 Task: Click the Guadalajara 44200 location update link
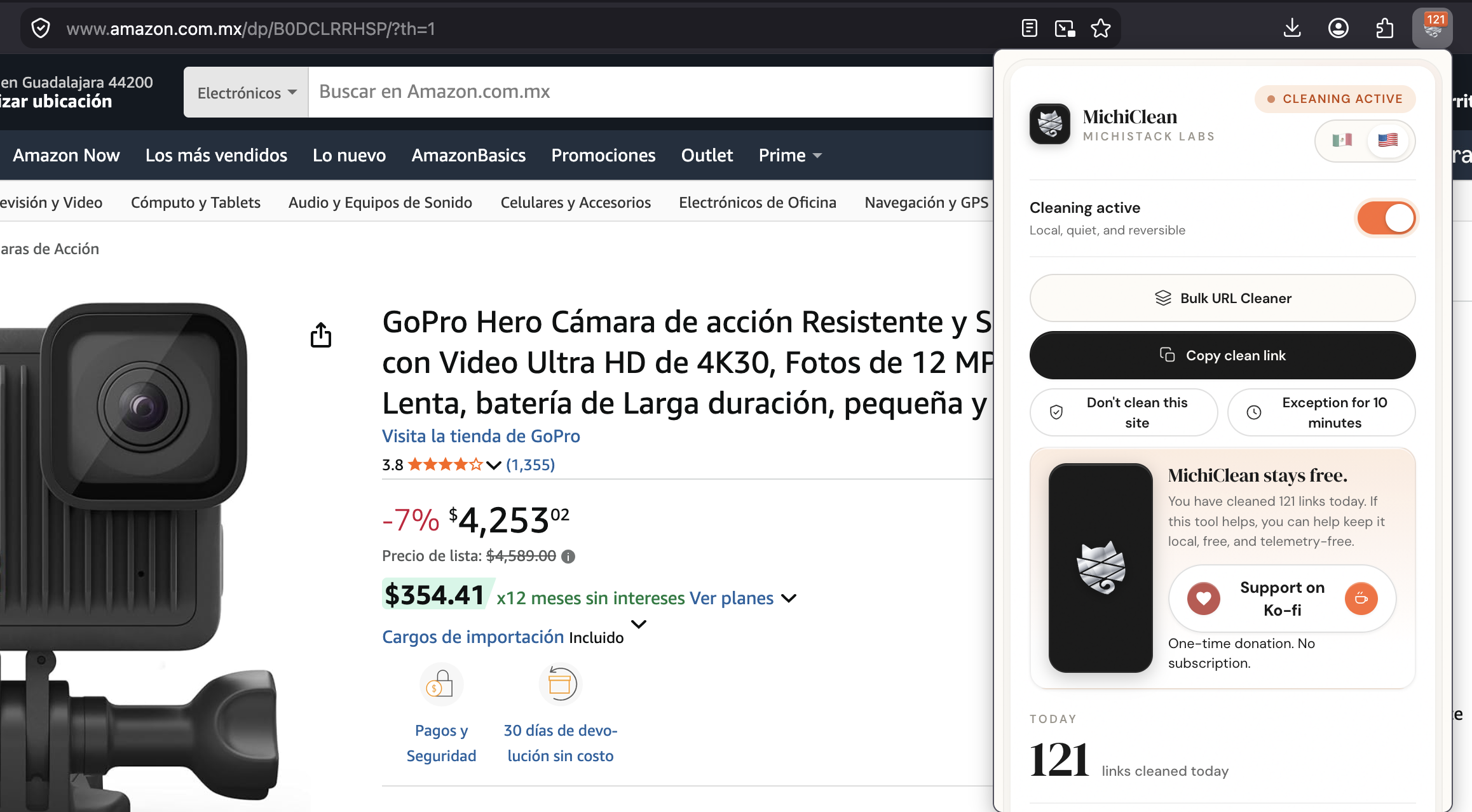pos(76,92)
